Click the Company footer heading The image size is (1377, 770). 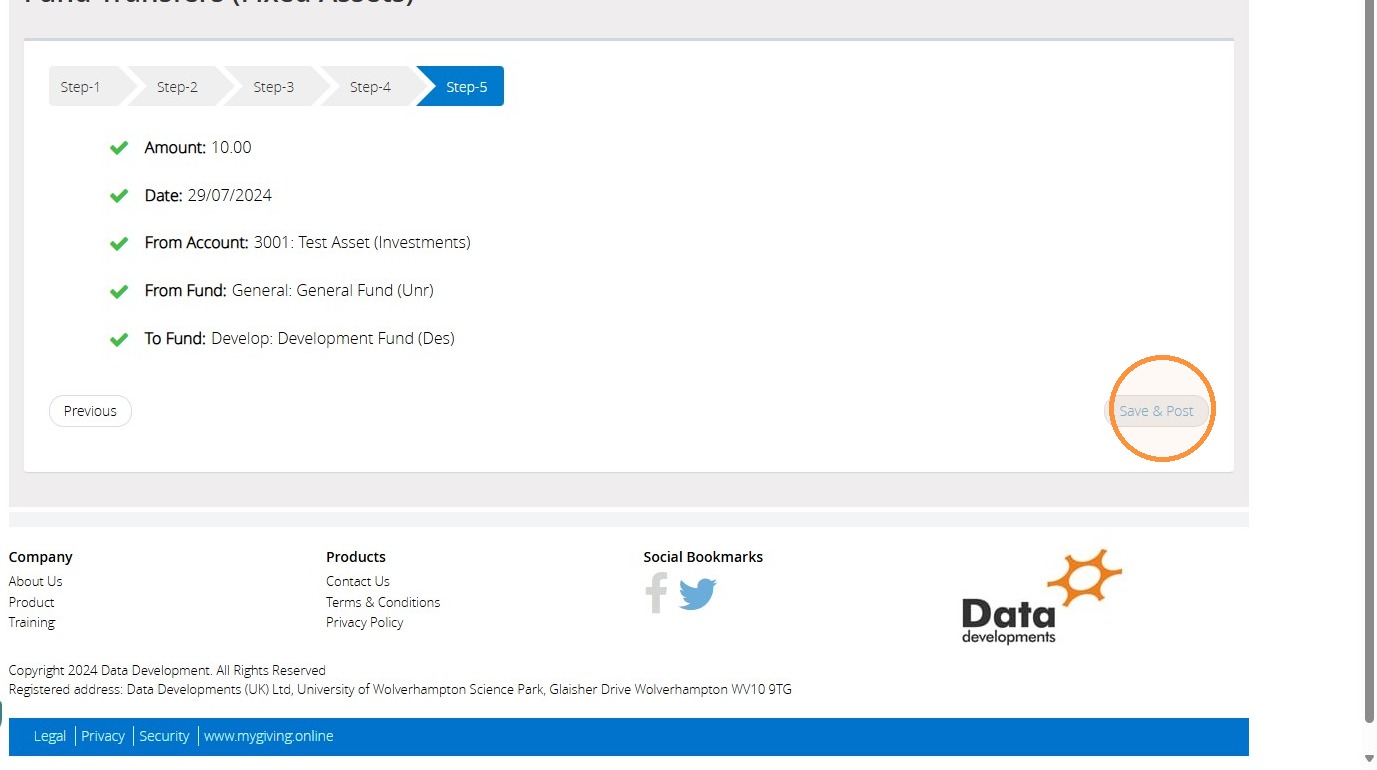(41, 557)
